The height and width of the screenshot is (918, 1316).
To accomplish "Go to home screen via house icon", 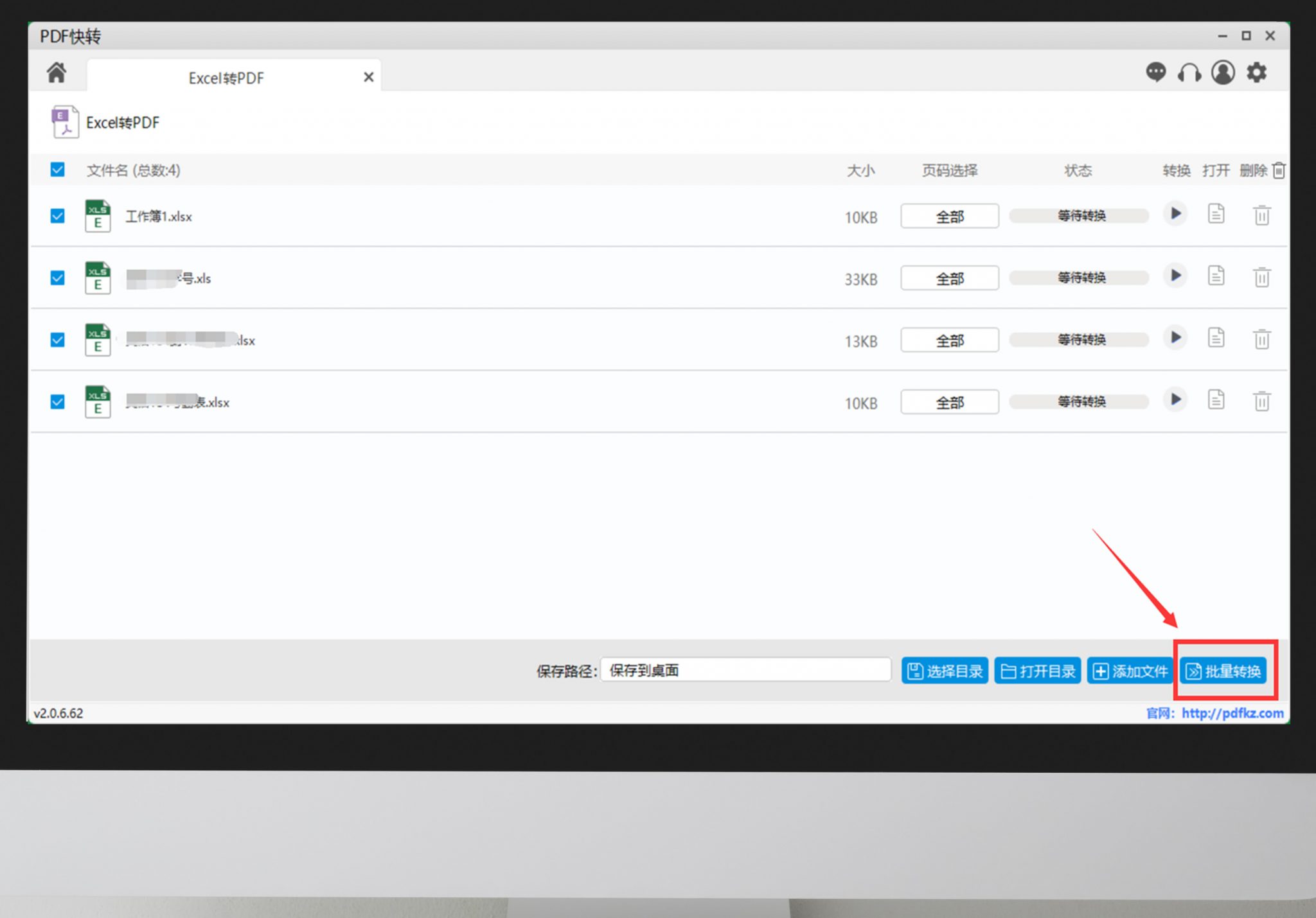I will point(57,73).
